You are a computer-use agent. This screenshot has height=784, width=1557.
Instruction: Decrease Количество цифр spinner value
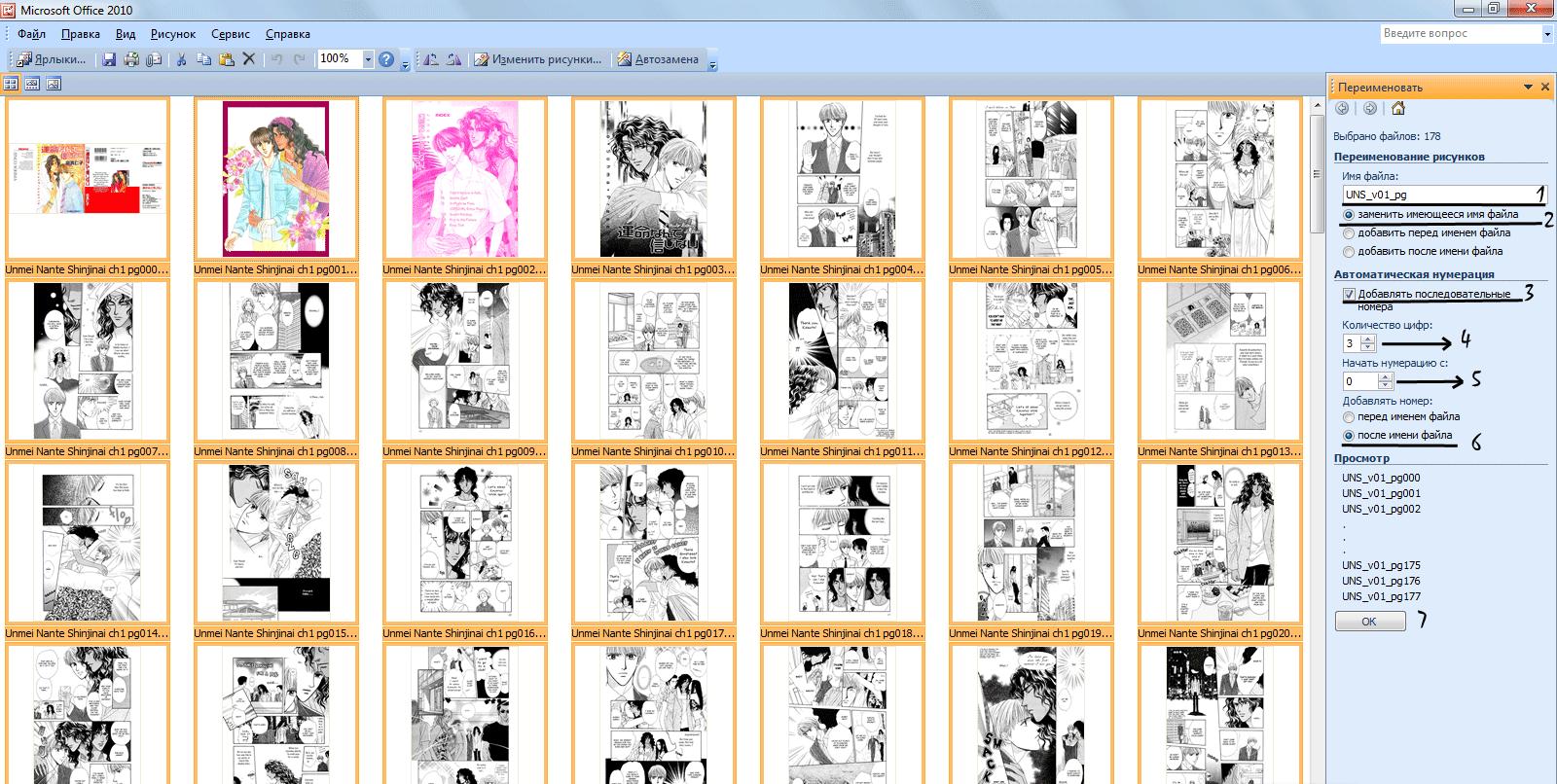point(1368,347)
